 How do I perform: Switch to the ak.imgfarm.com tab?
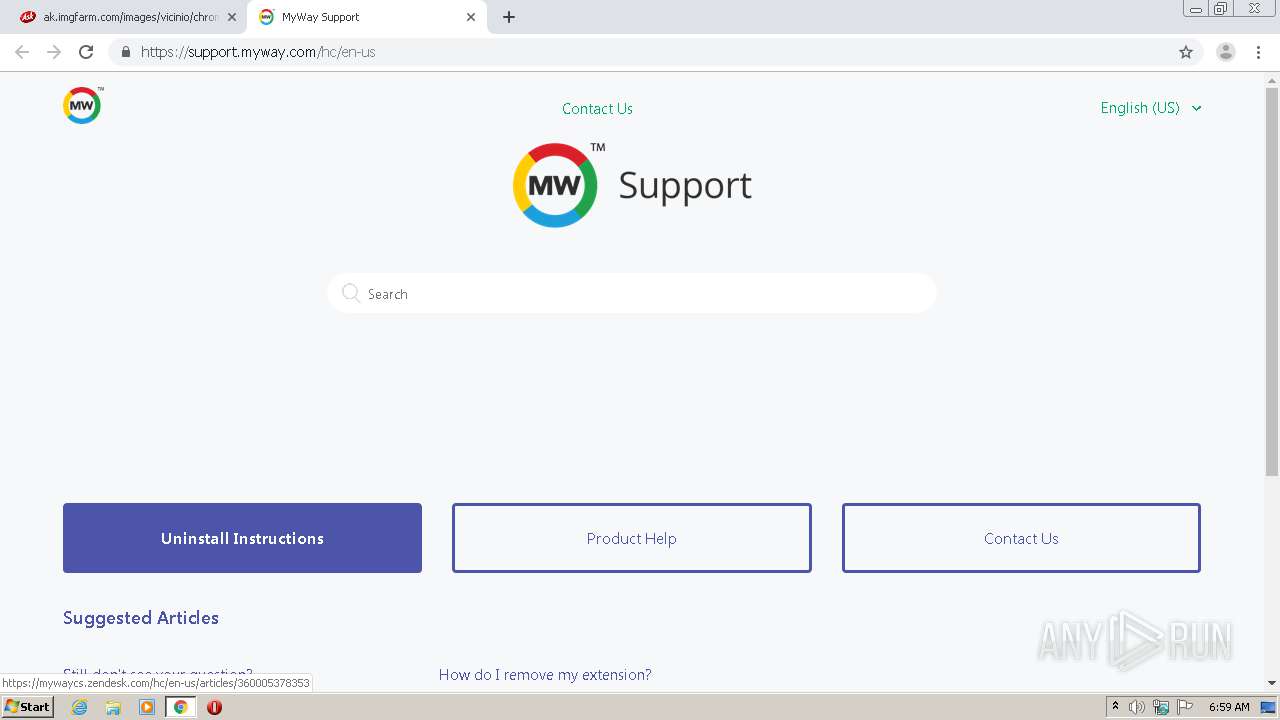(x=124, y=17)
